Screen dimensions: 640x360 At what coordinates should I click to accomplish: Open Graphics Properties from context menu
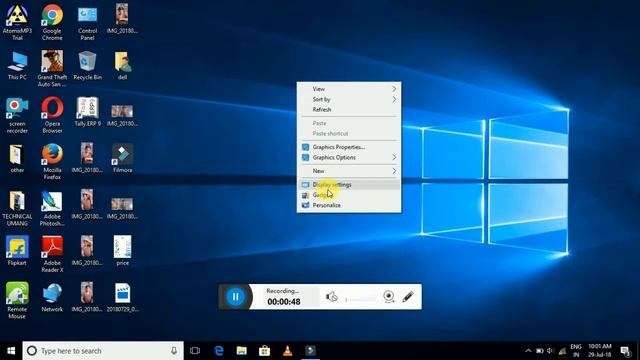click(349, 147)
